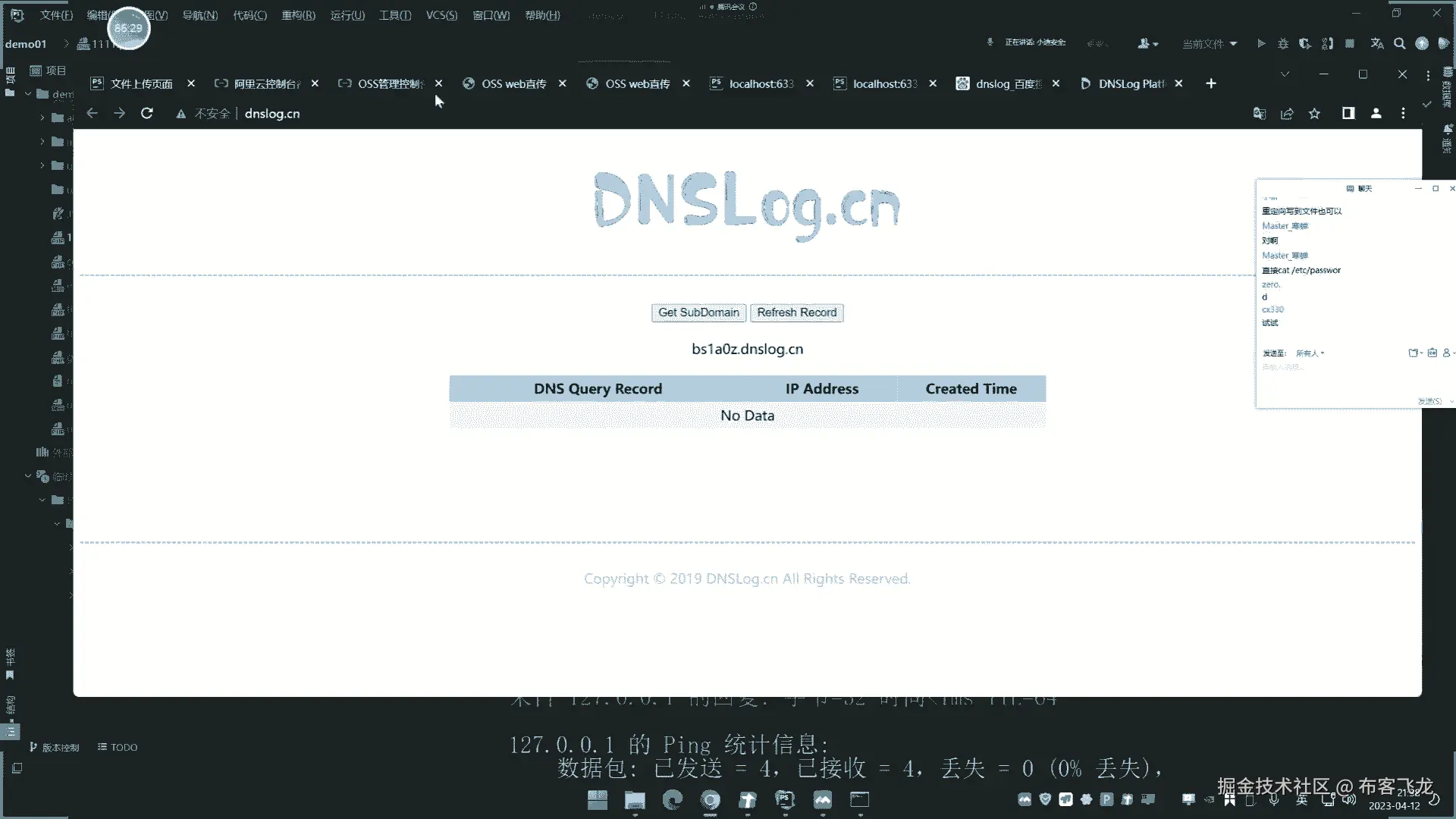Image resolution: width=1456 pixels, height=819 pixels.
Task: Click the Refresh Record button
Action: click(796, 312)
